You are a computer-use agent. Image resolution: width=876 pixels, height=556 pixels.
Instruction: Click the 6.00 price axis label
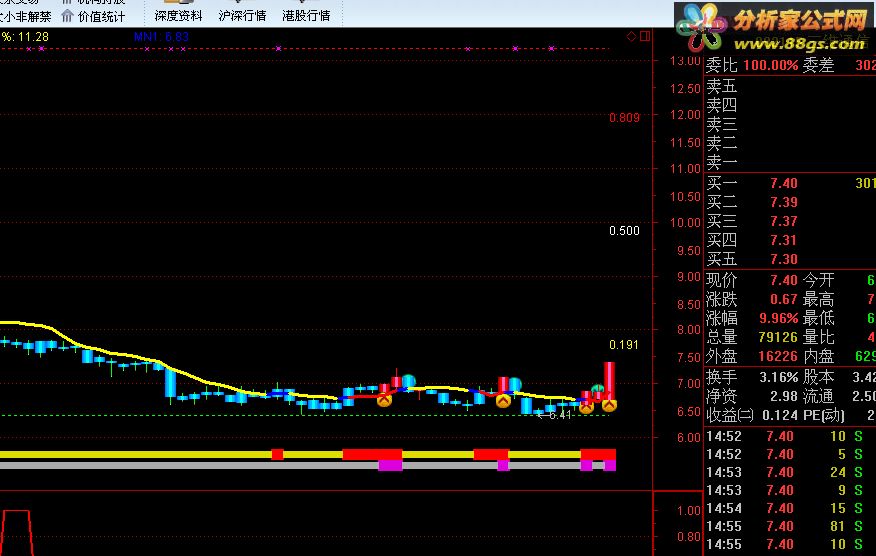click(x=688, y=438)
